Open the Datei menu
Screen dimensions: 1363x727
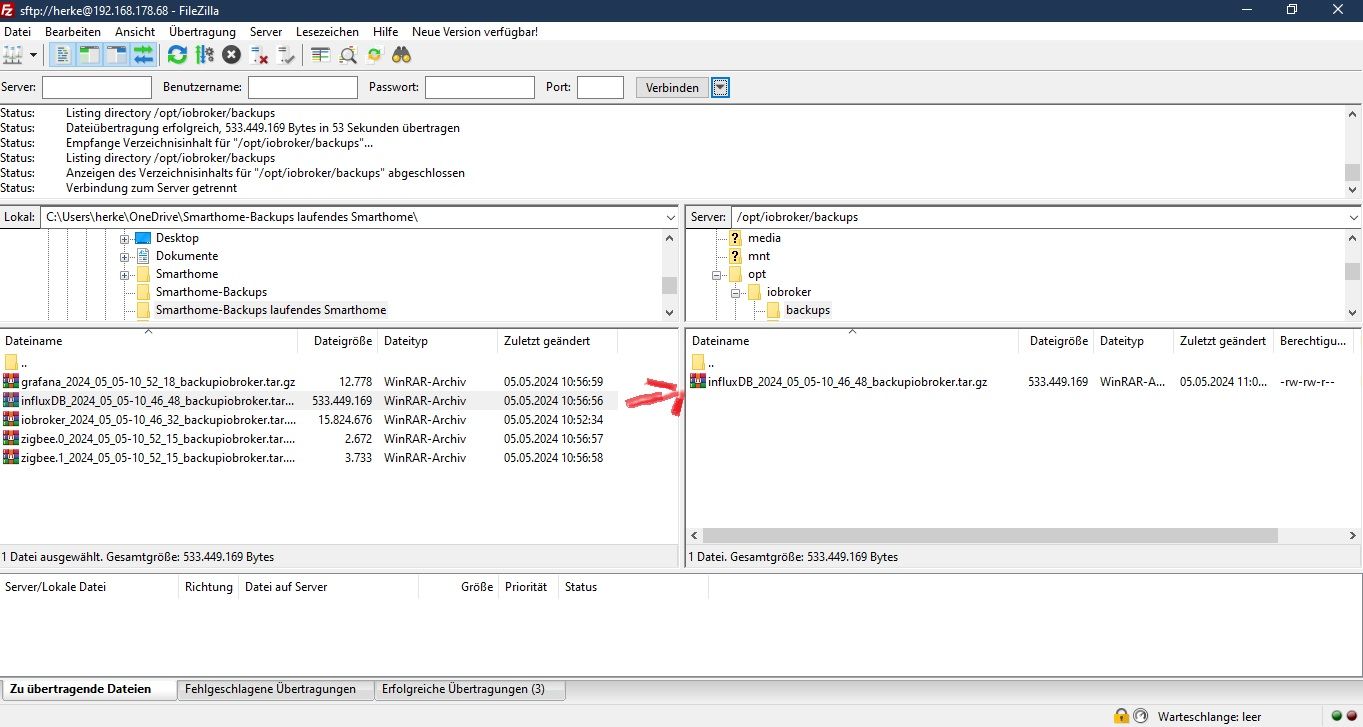(18, 32)
